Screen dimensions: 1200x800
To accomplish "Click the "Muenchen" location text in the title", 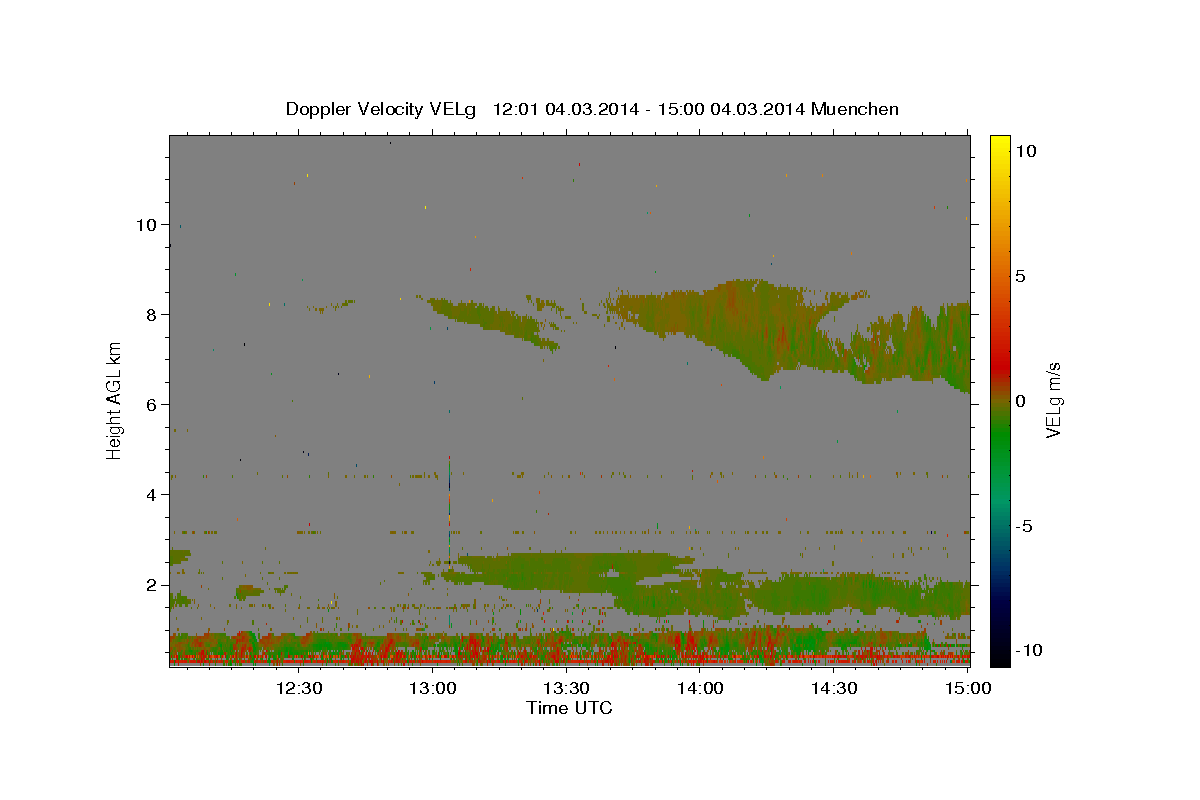I will click(855, 109).
